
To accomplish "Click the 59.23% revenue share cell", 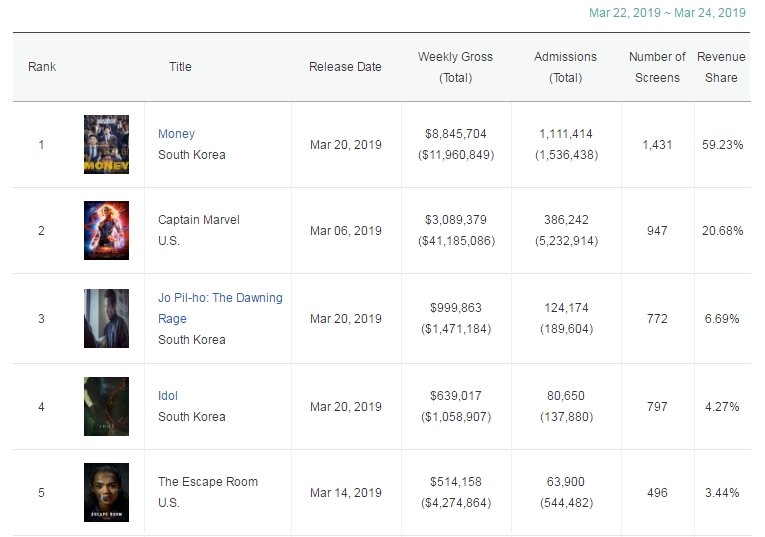I will (x=722, y=145).
